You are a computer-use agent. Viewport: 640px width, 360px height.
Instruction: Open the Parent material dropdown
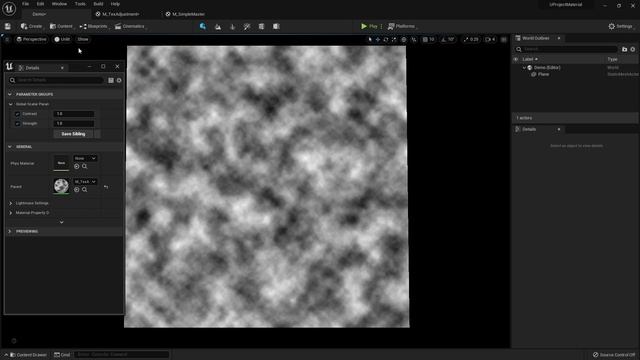85,182
